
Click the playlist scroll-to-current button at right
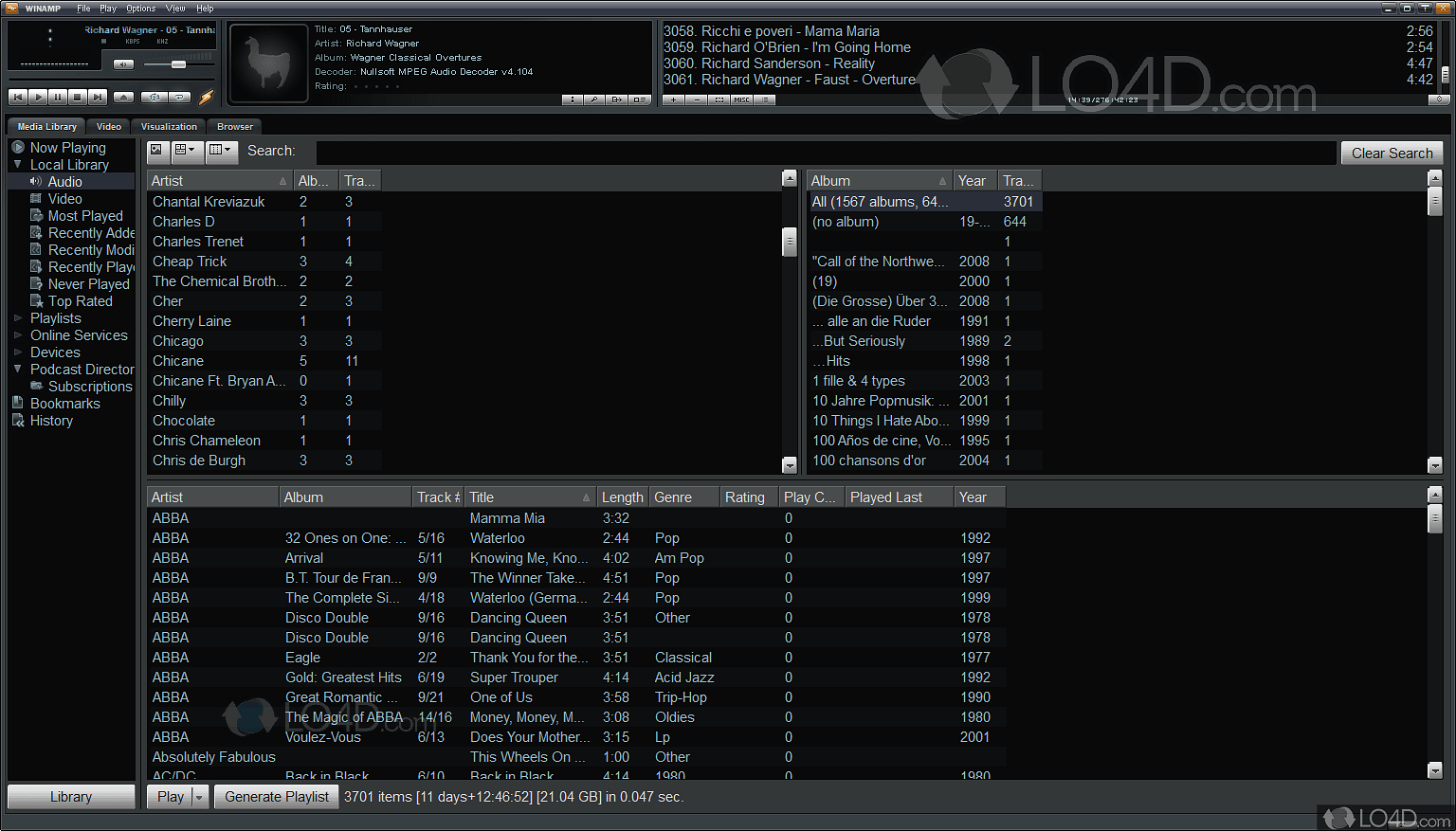[x=1440, y=99]
